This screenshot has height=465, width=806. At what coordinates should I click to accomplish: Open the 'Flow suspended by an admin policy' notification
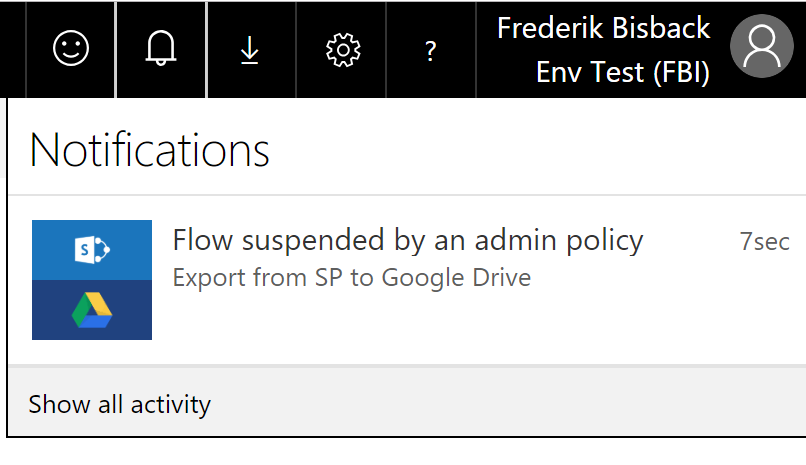[408, 241]
